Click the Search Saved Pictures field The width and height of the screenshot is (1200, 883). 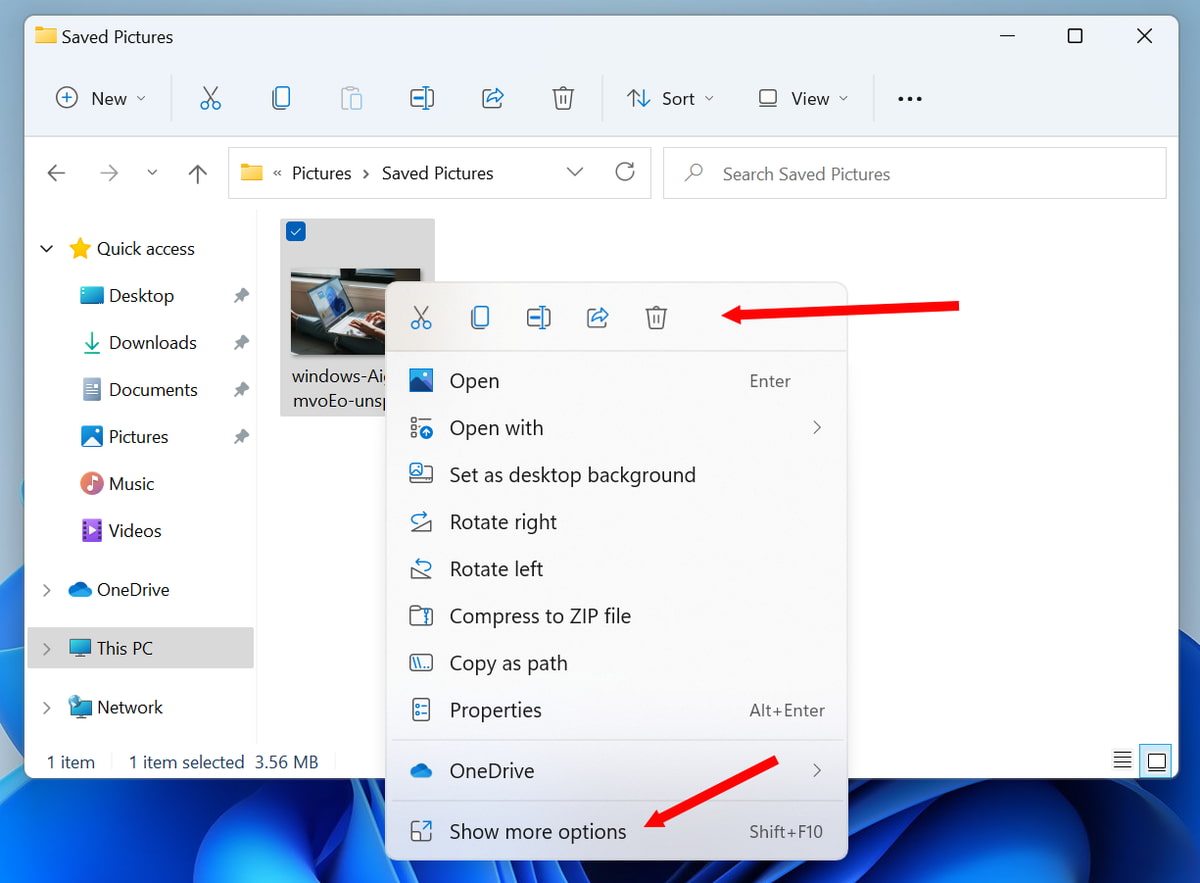click(x=914, y=173)
